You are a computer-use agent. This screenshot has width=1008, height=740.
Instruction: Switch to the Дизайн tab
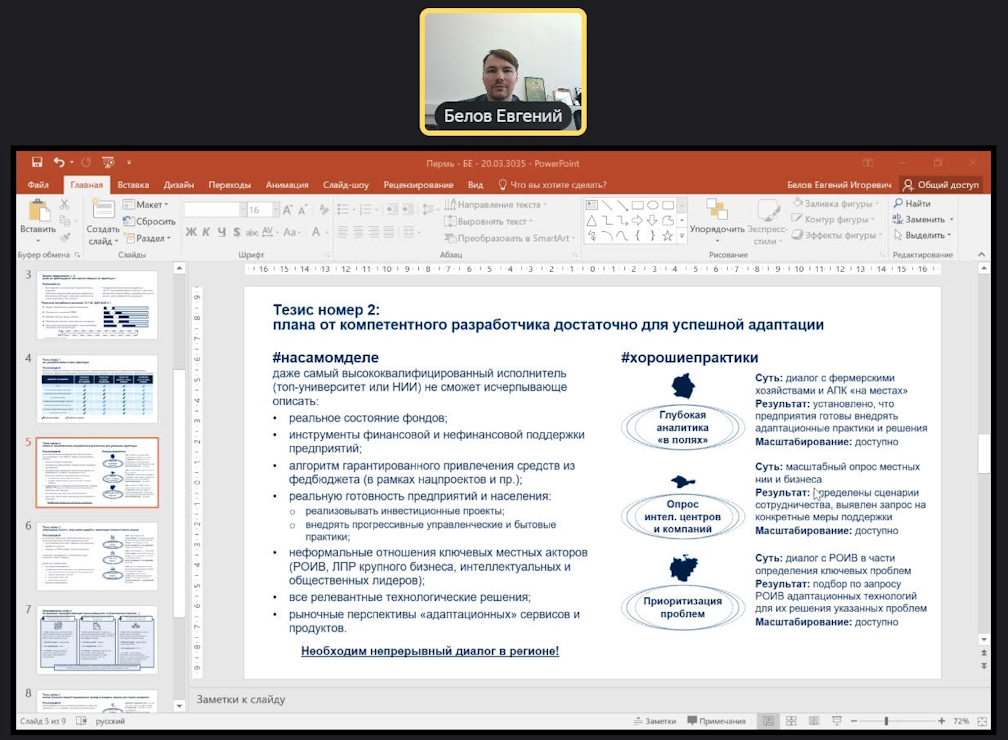(179, 185)
